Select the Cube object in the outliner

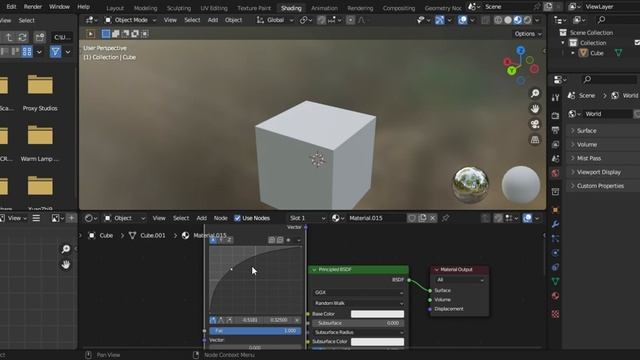[x=596, y=53]
